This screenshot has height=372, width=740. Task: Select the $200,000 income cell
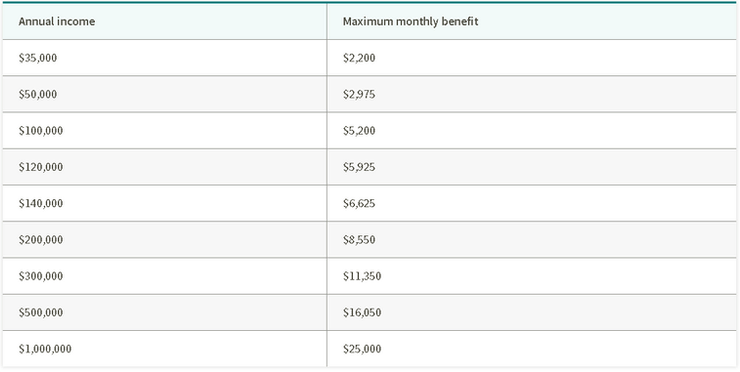[164, 239]
